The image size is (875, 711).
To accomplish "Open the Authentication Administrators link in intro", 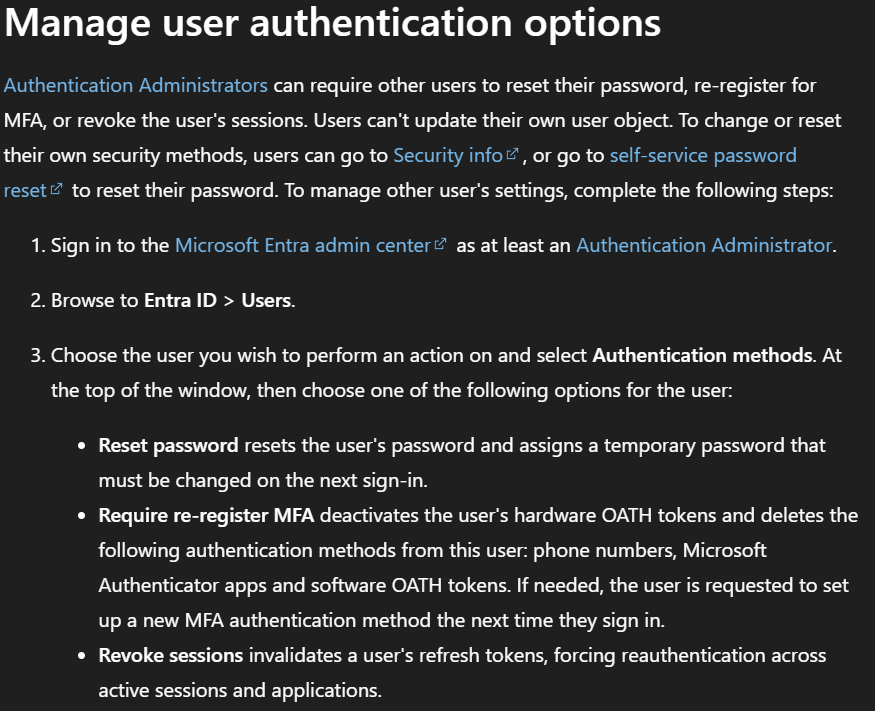I will (136, 85).
